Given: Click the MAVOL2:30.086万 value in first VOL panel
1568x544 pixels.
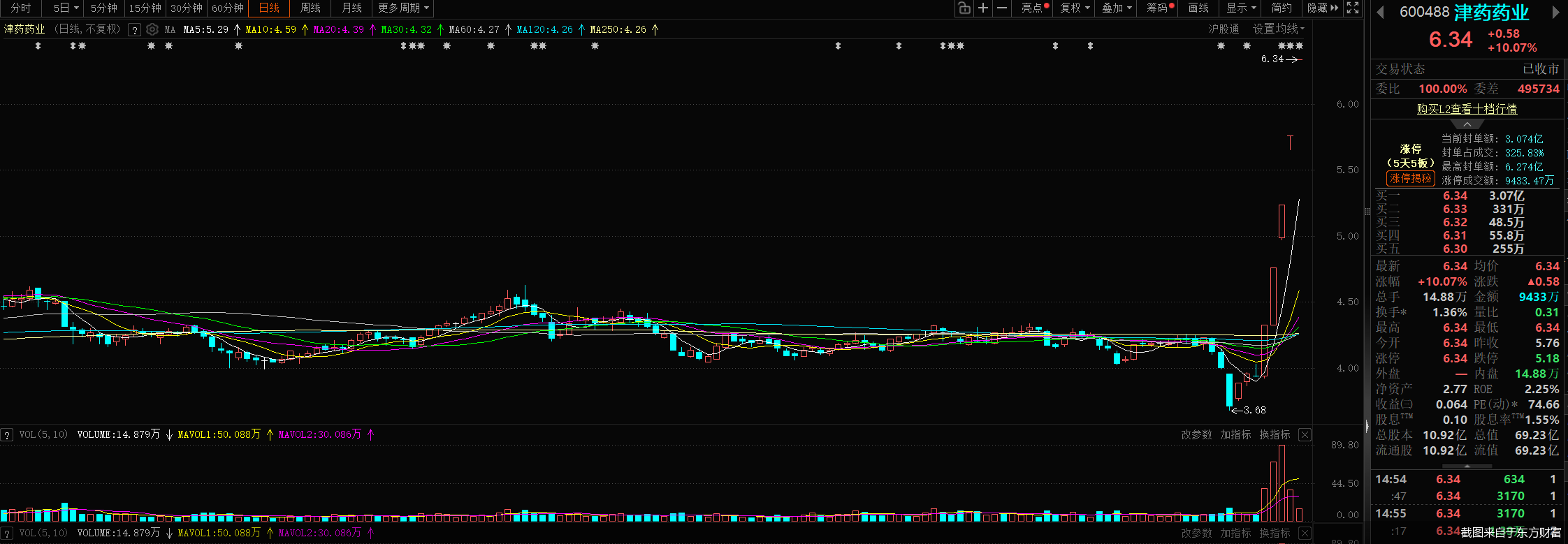Looking at the screenshot, I should tap(319, 434).
